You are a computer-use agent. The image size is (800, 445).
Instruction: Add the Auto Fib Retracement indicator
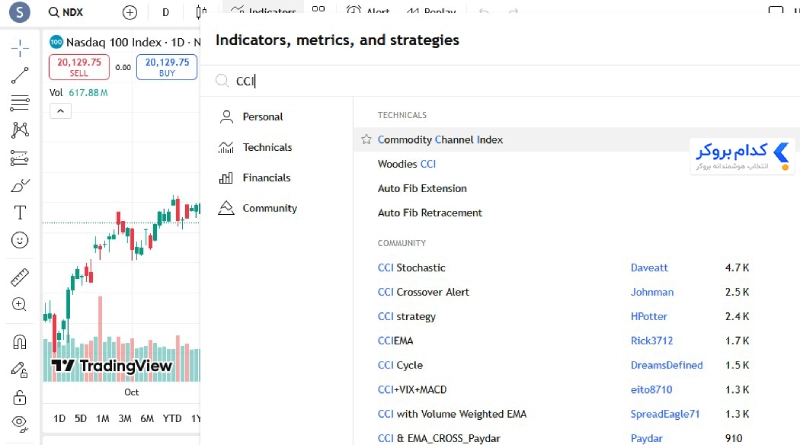point(430,213)
